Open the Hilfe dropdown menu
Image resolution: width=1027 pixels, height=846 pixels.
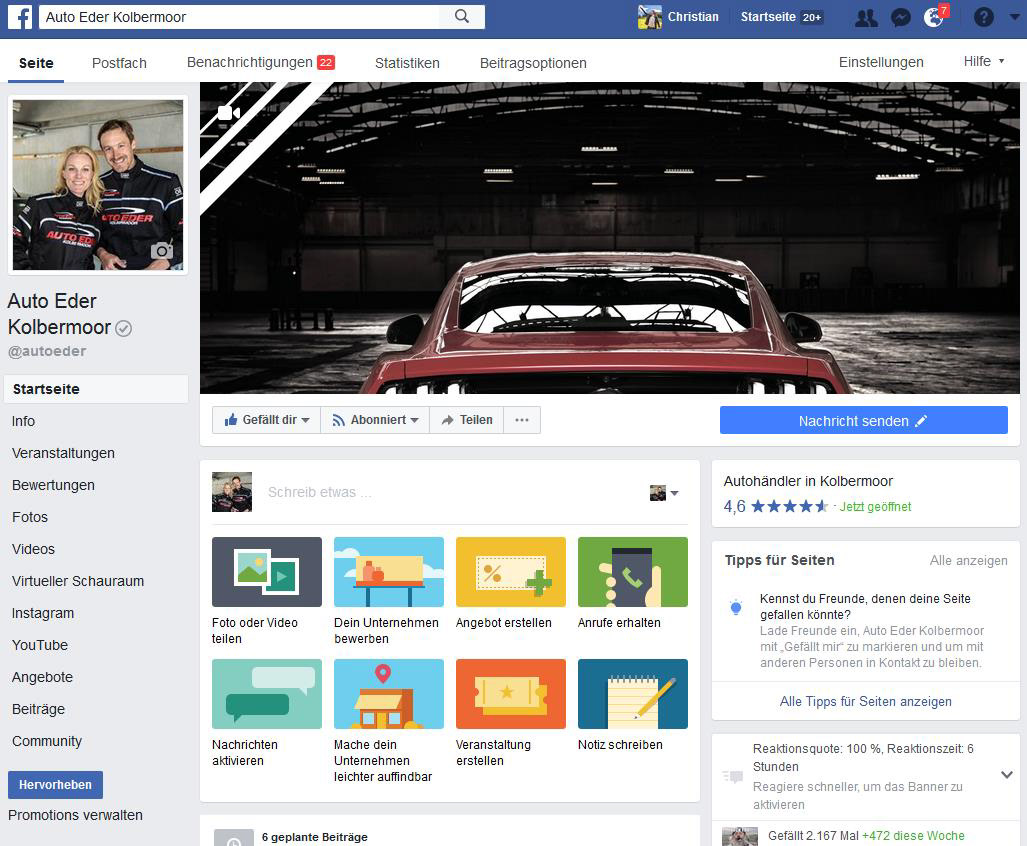point(984,62)
